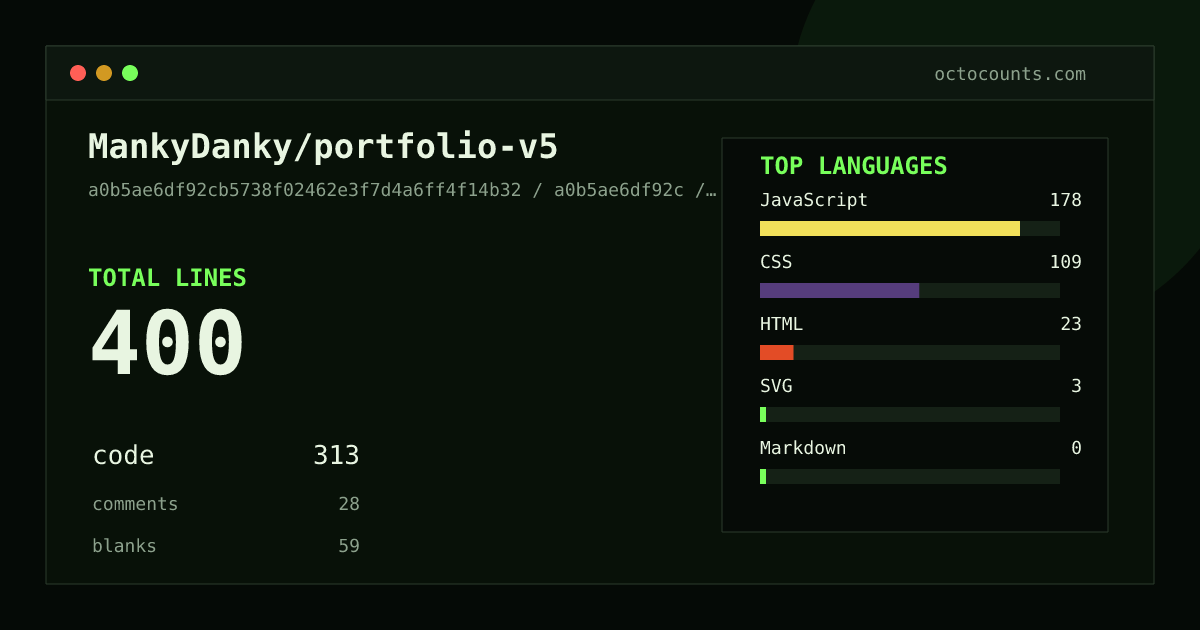Click the comments row label
Image resolution: width=1200 pixels, height=630 pixels.
click(135, 504)
